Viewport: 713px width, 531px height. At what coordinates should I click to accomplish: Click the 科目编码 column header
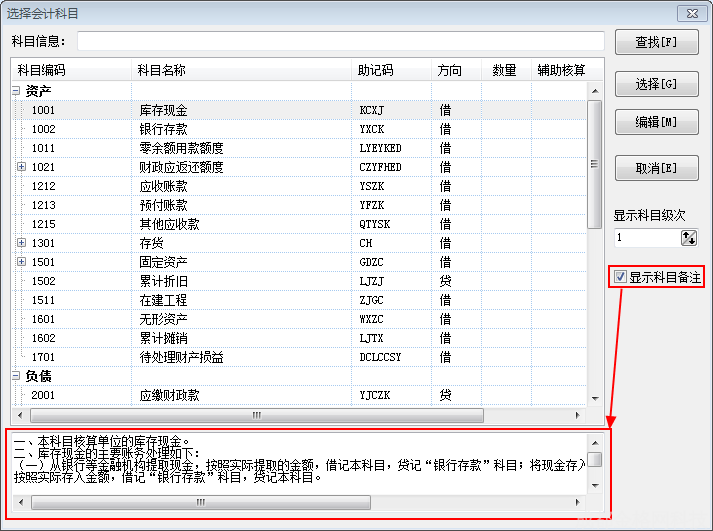tap(42, 70)
